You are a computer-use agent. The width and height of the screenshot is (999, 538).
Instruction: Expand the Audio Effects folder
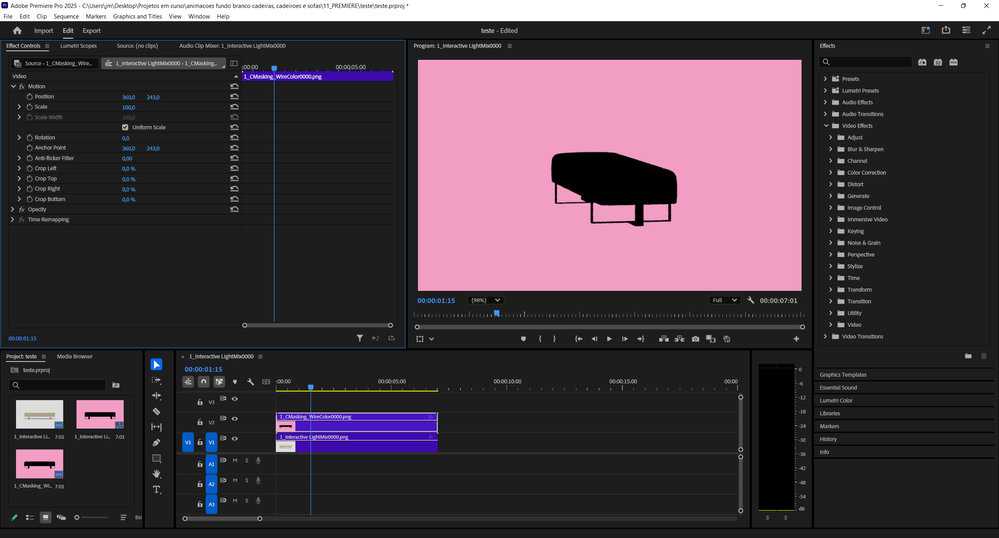pos(825,102)
